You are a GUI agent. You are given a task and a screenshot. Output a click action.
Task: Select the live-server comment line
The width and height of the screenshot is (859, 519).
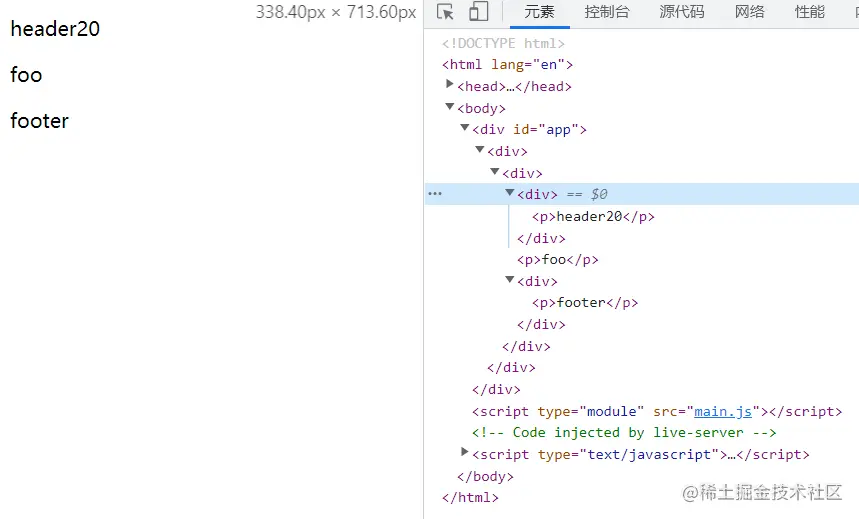click(624, 432)
